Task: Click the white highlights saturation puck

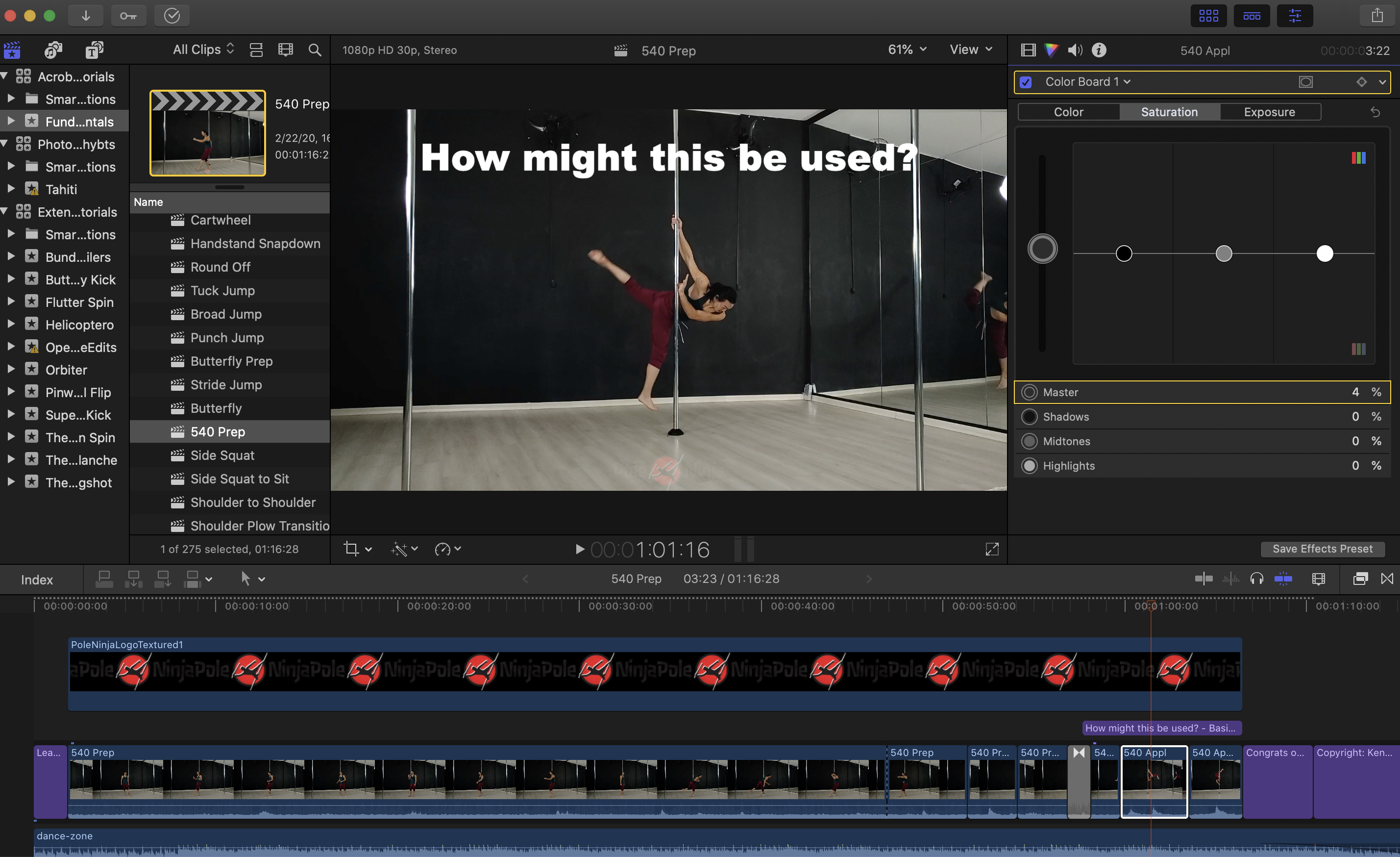Action: pyautogui.click(x=1325, y=253)
